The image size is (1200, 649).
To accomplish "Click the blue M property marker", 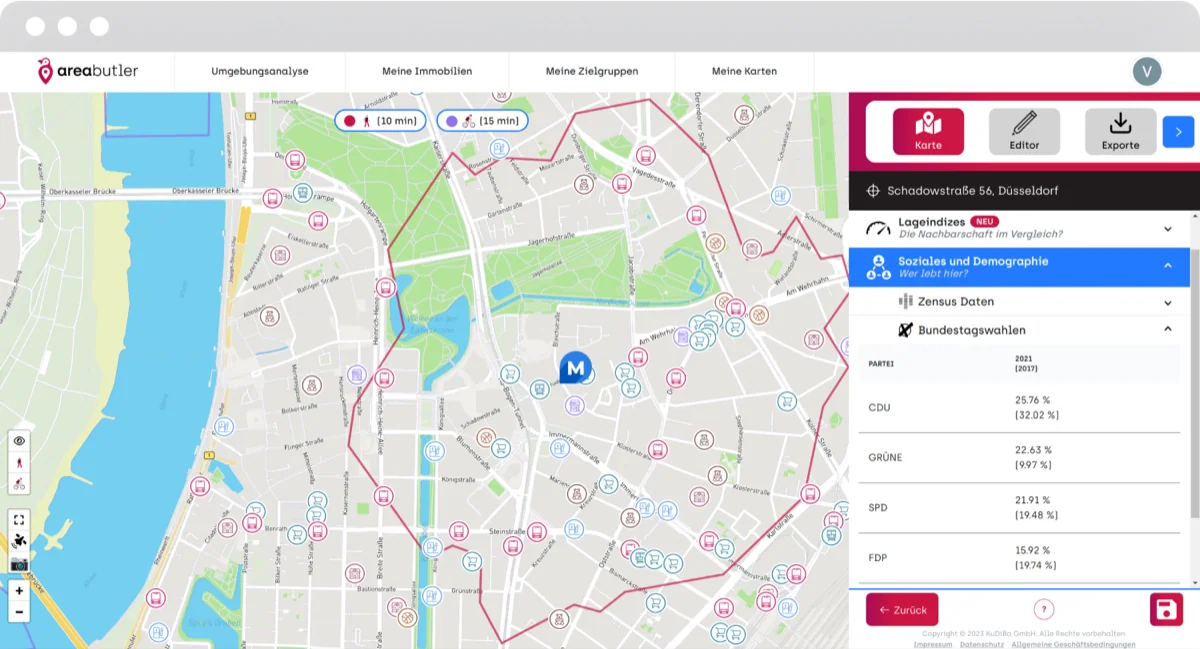I will (x=575, y=368).
